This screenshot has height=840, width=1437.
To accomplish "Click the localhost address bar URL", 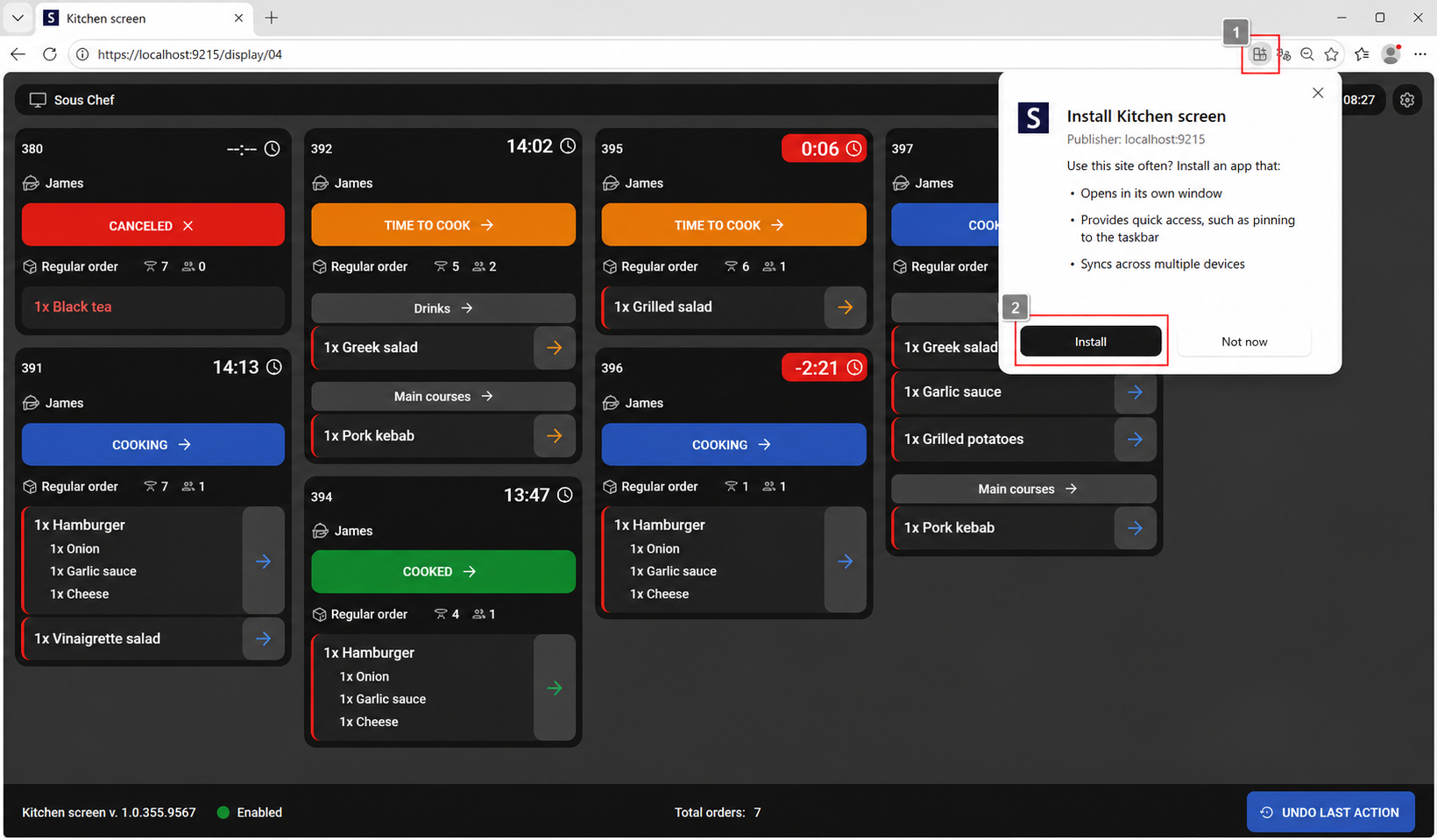I will 190,54.
